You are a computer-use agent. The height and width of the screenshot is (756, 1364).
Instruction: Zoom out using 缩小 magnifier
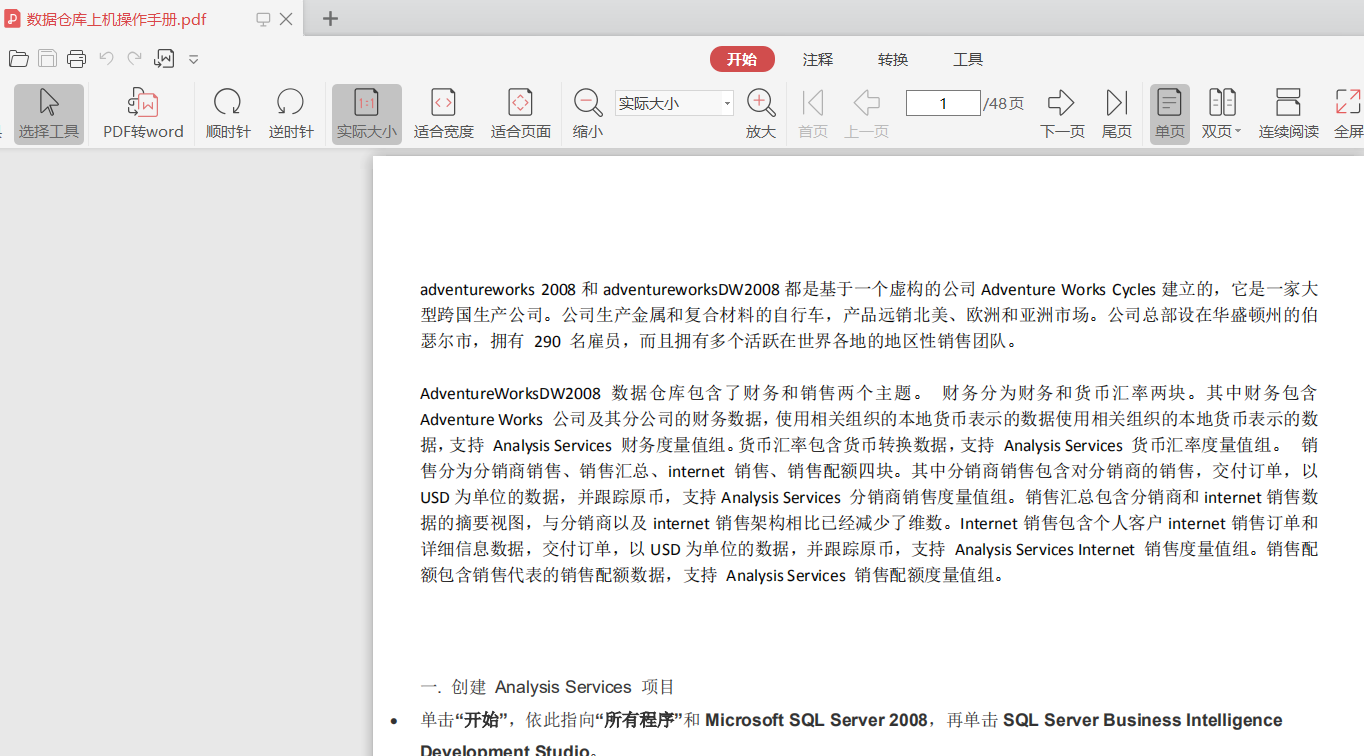(x=588, y=114)
